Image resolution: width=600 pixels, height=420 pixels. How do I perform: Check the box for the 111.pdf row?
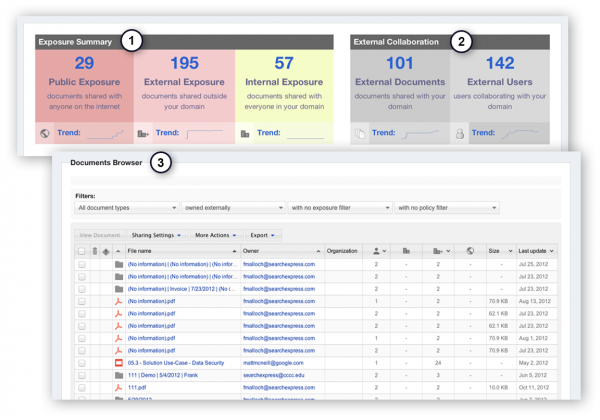(x=82, y=385)
